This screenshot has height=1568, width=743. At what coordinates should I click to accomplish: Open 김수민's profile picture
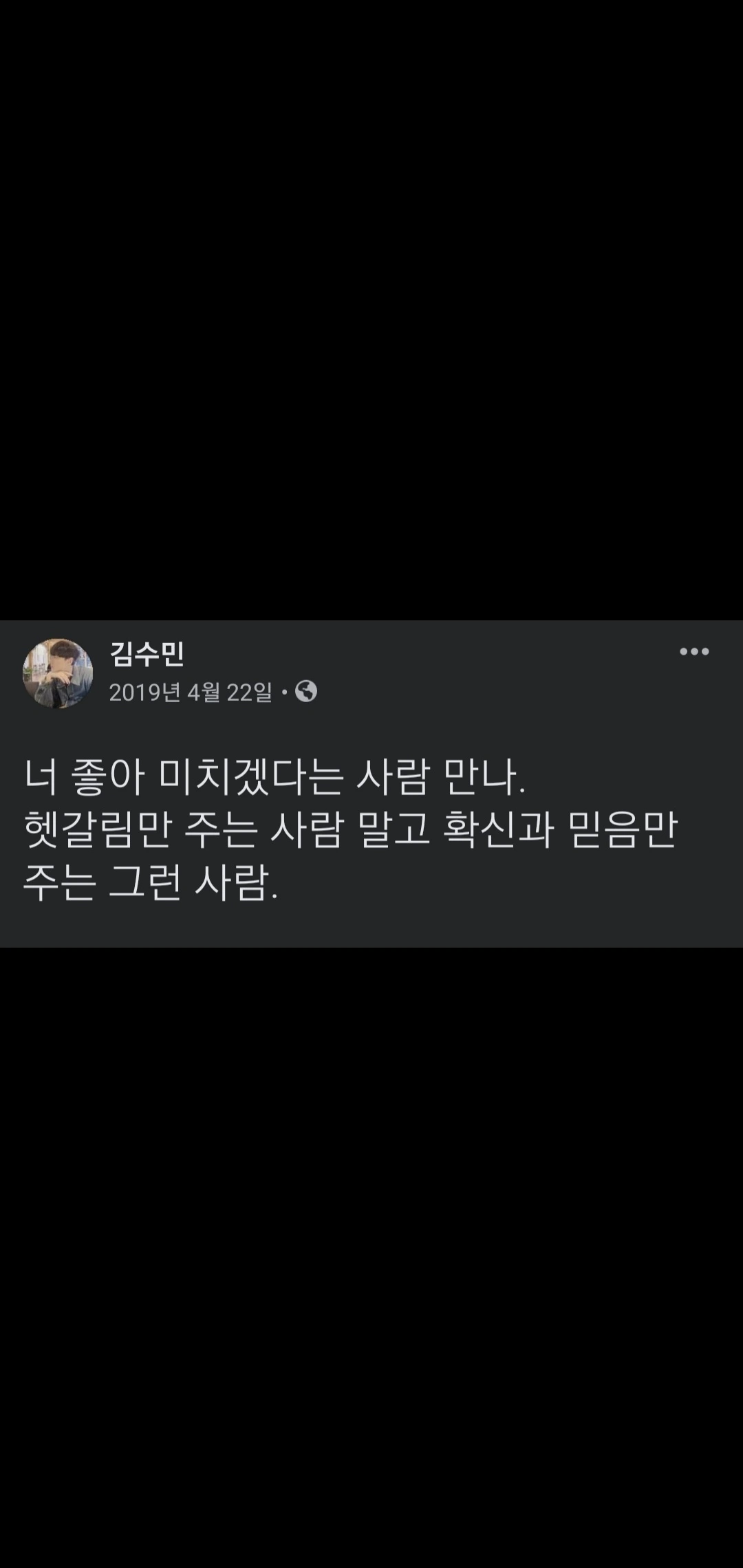pyautogui.click(x=58, y=673)
